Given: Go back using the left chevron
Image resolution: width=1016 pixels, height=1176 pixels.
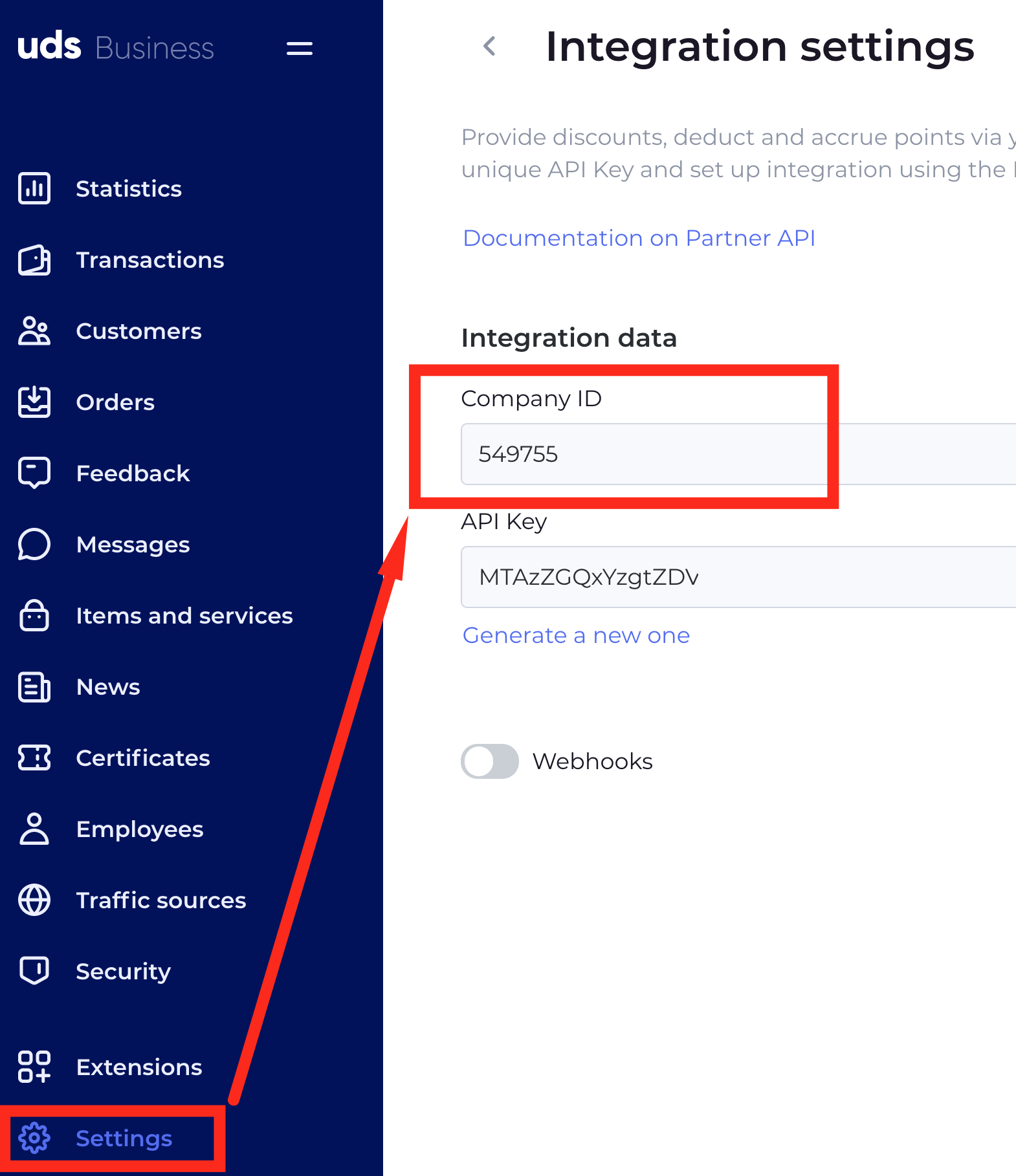Looking at the screenshot, I should point(490,46).
